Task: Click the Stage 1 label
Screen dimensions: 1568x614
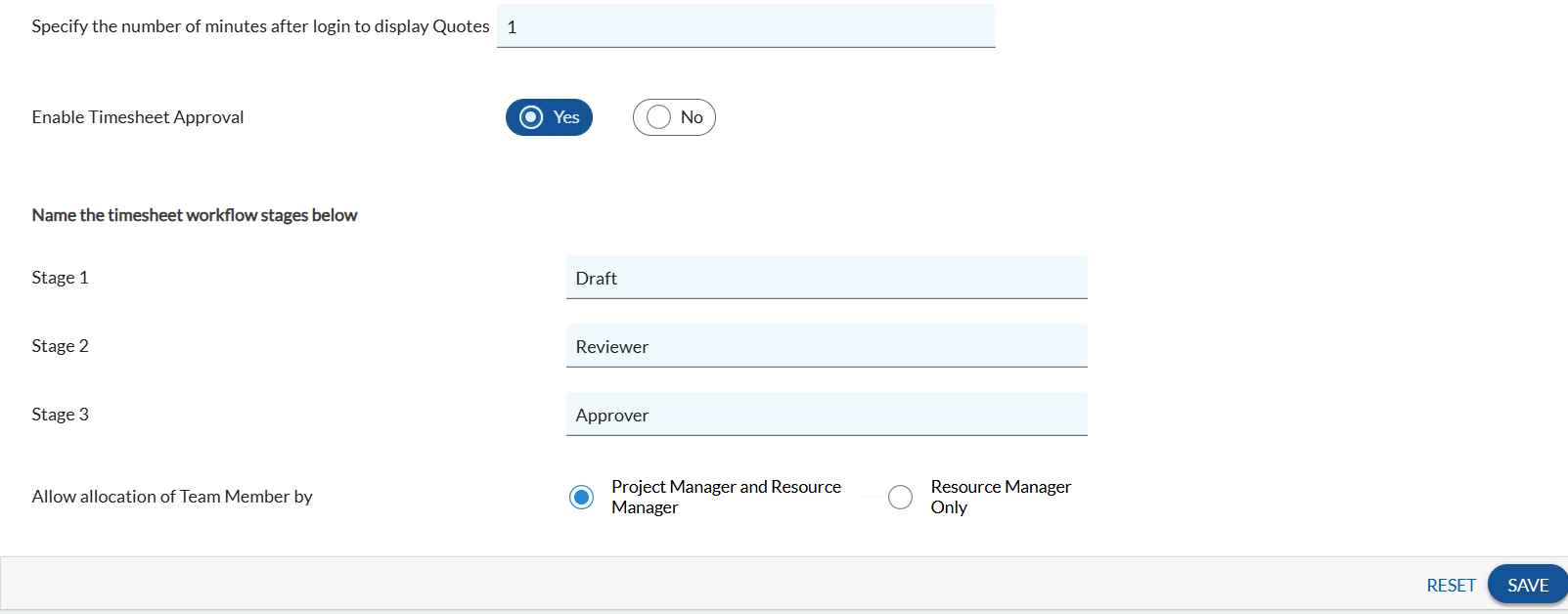Action: click(61, 278)
